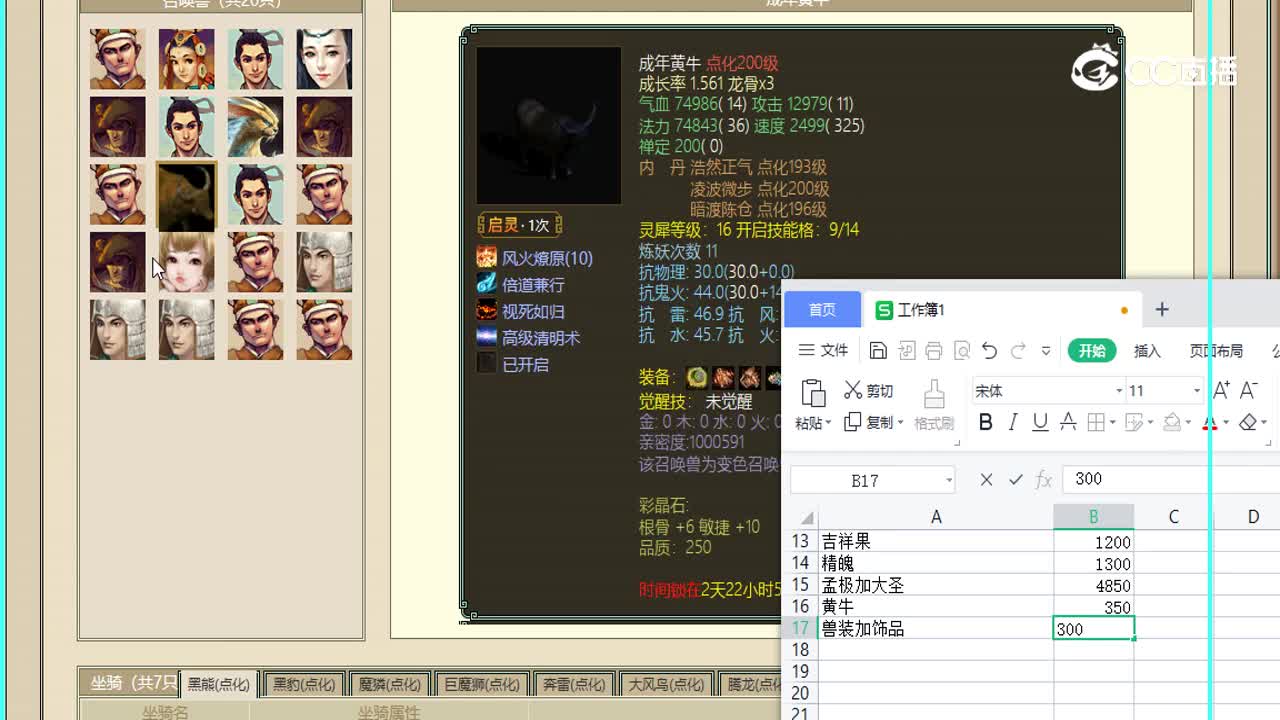
Task: Click the Paste clipboard icon
Action: pyautogui.click(x=813, y=393)
